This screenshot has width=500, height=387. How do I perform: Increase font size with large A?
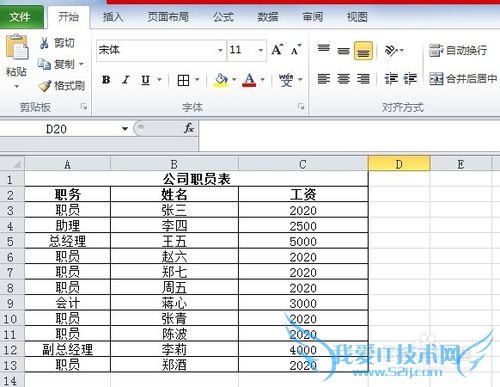pyautogui.click(x=277, y=50)
